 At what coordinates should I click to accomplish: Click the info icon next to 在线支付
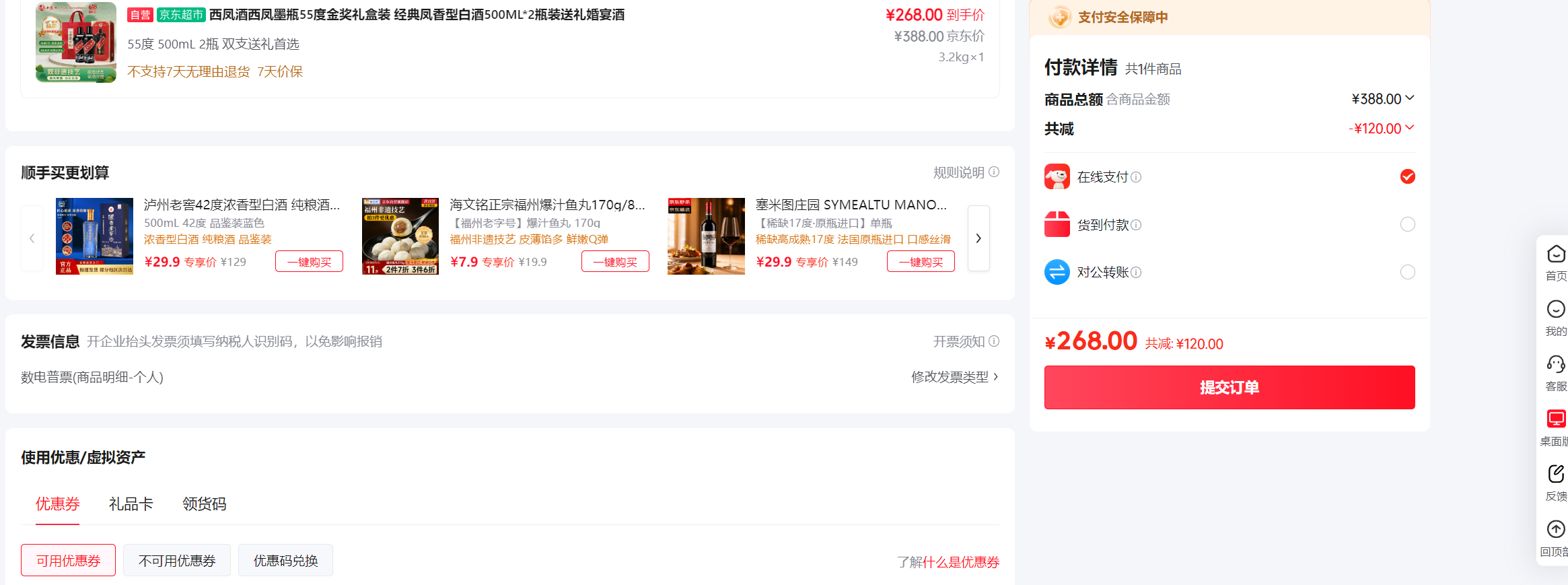tap(1136, 177)
